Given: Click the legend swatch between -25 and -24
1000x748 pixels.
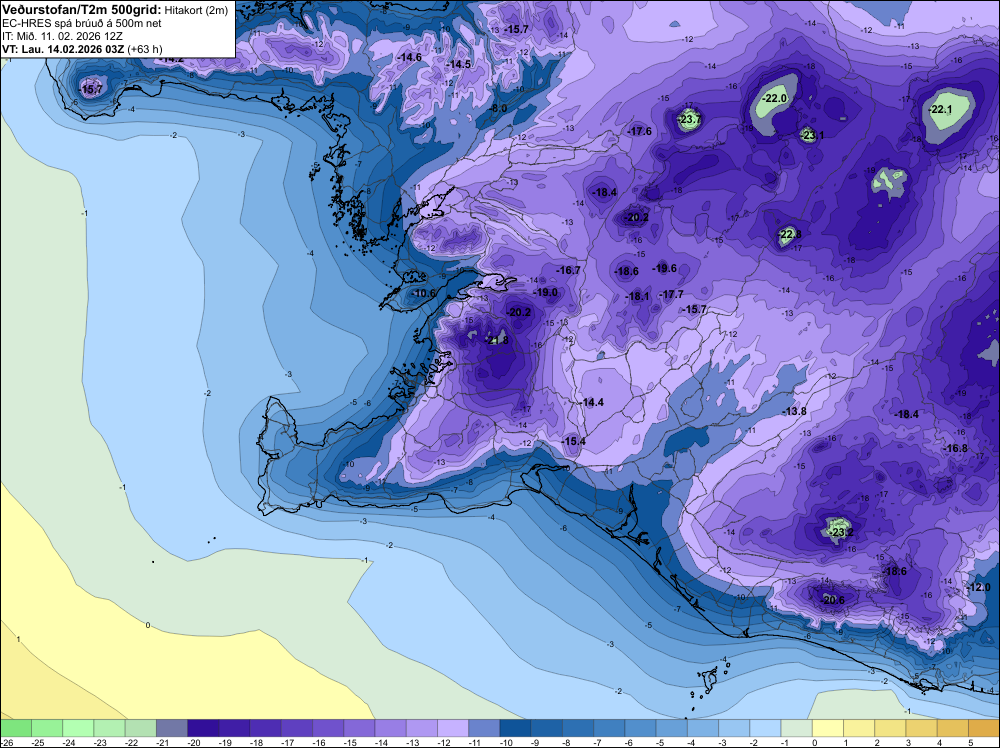Looking at the screenshot, I should 47,728.
